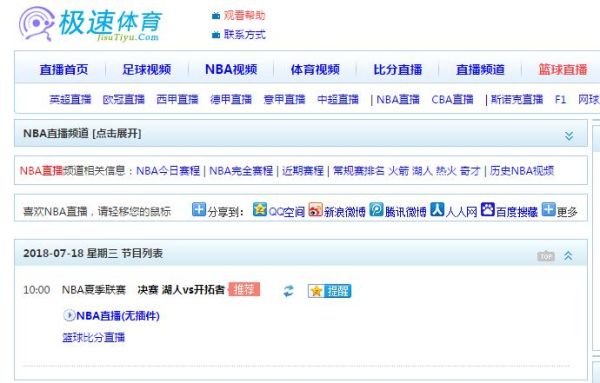Select 英超直播 in the sub navigation

point(70,99)
